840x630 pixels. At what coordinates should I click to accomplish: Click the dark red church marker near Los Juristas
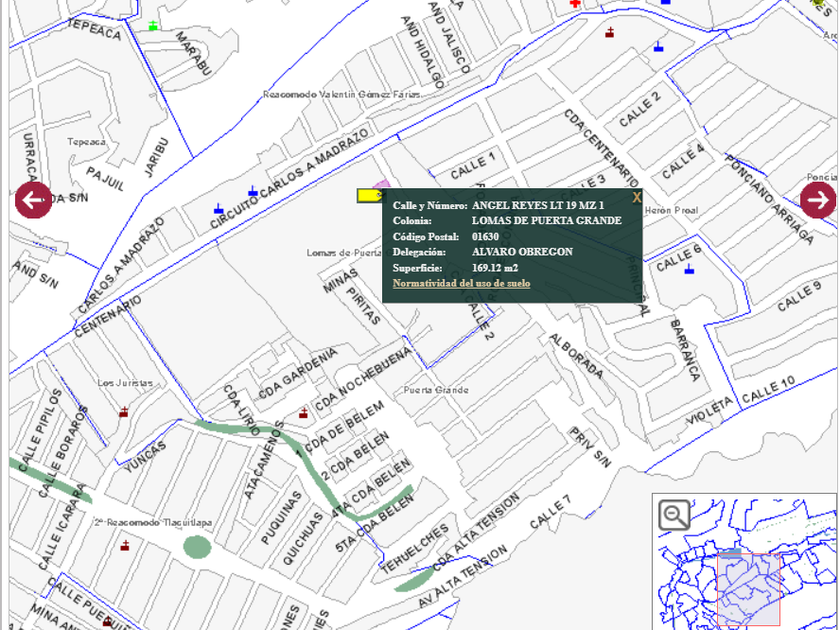click(124, 412)
